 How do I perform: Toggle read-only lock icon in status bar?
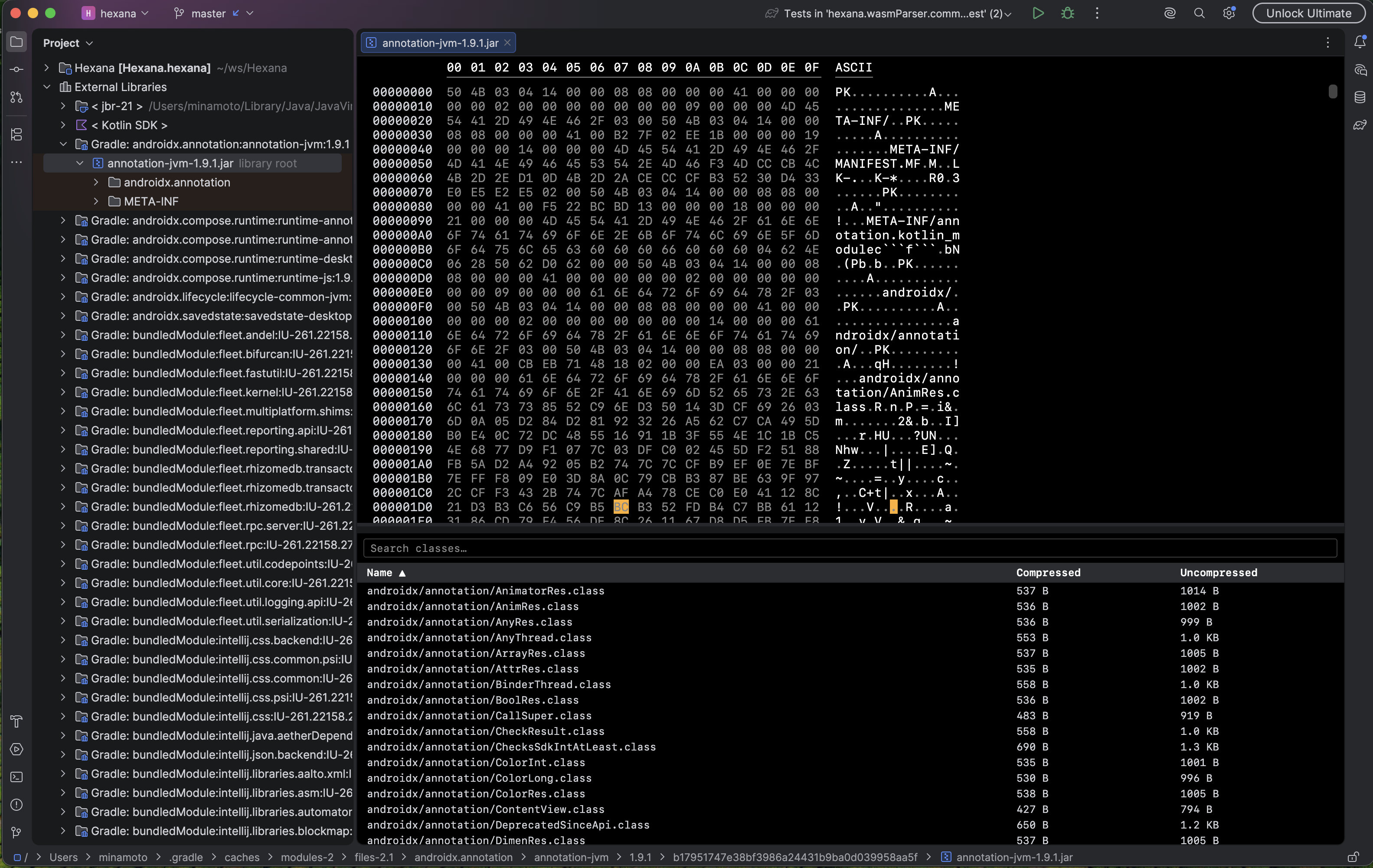tap(1353, 857)
